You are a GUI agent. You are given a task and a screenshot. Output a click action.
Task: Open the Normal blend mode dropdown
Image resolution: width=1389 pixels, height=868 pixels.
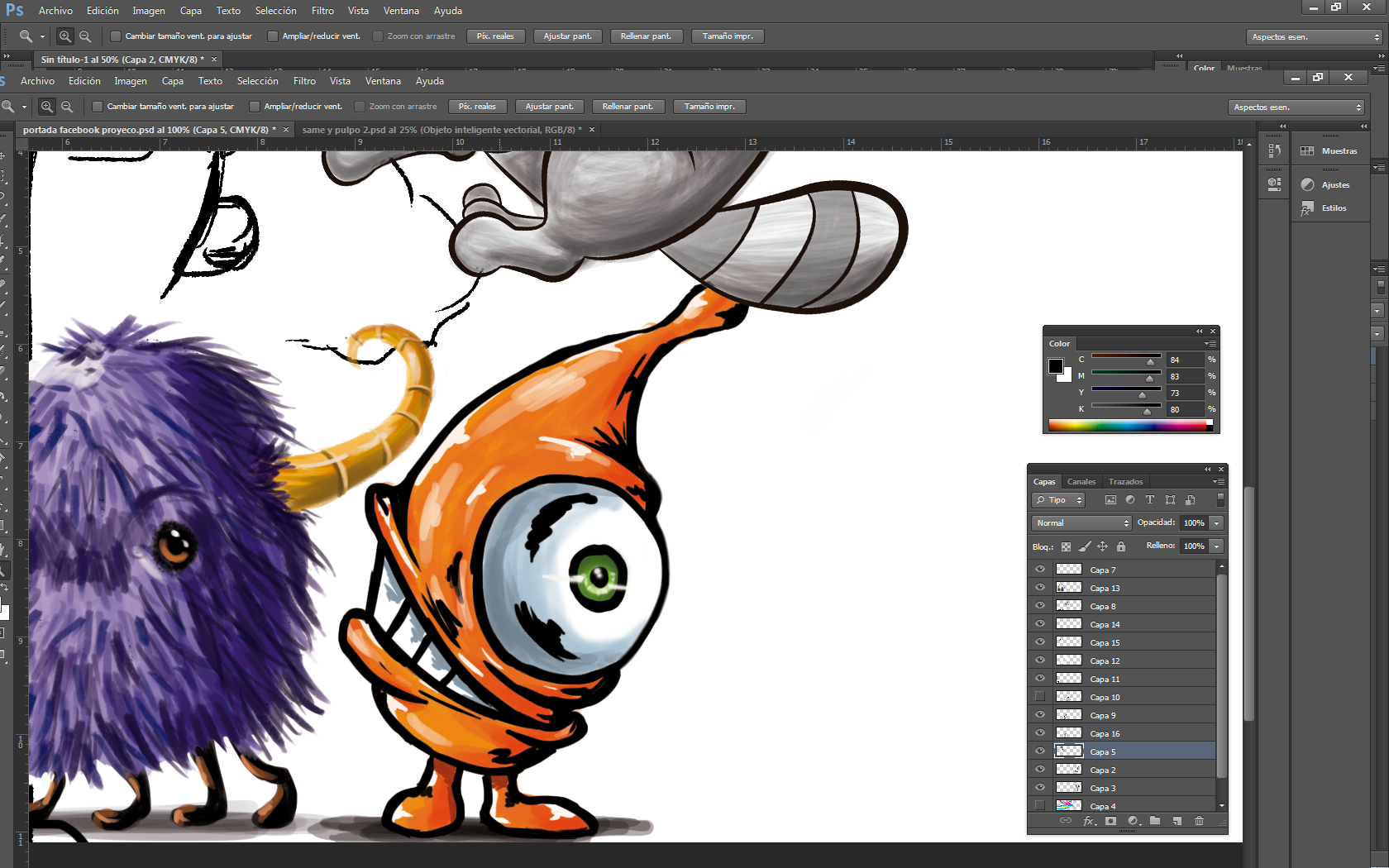click(x=1081, y=523)
